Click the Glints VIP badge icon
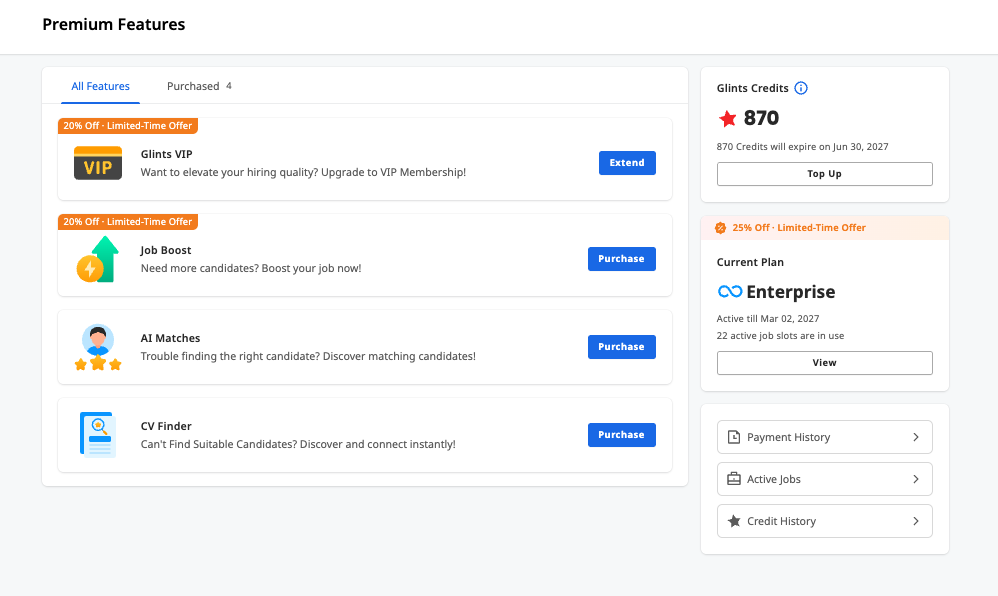This screenshot has width=998, height=596. pyautogui.click(x=98, y=163)
